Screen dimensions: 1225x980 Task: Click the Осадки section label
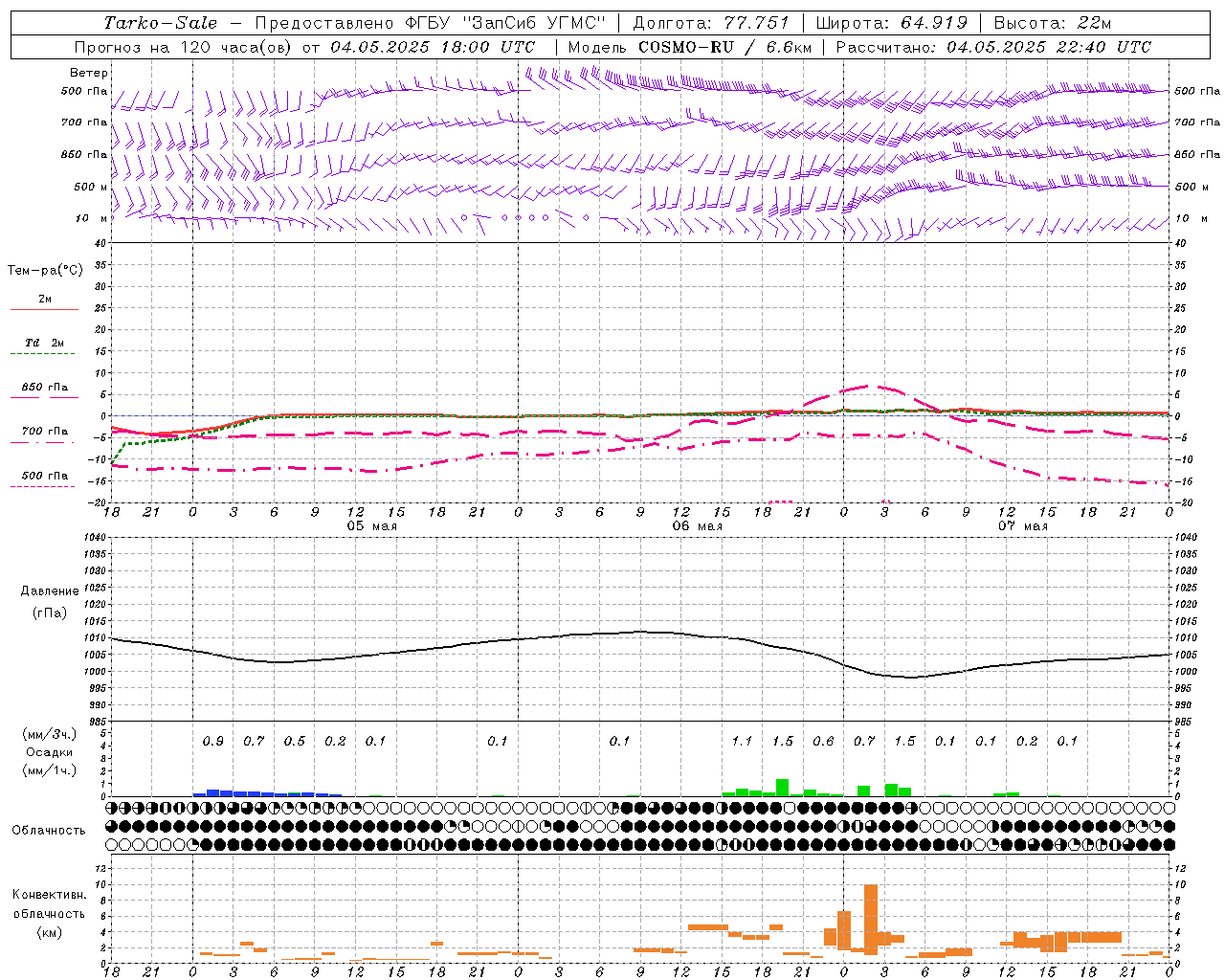pos(49,752)
